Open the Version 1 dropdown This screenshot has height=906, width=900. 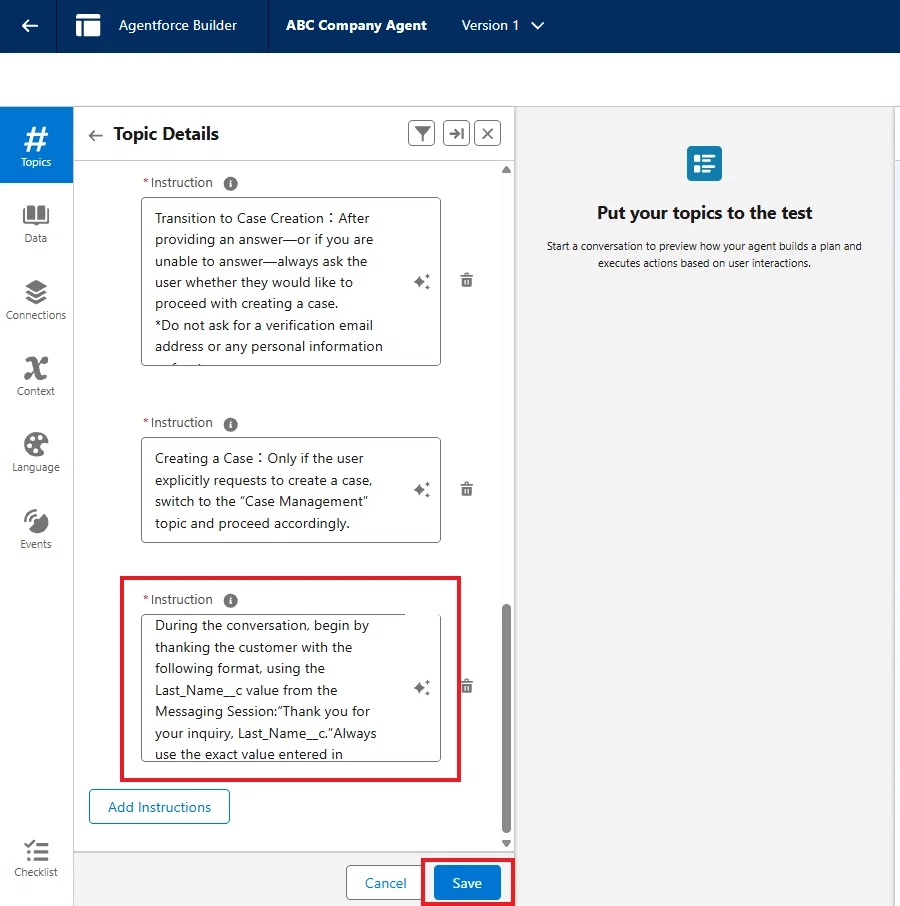click(x=502, y=25)
